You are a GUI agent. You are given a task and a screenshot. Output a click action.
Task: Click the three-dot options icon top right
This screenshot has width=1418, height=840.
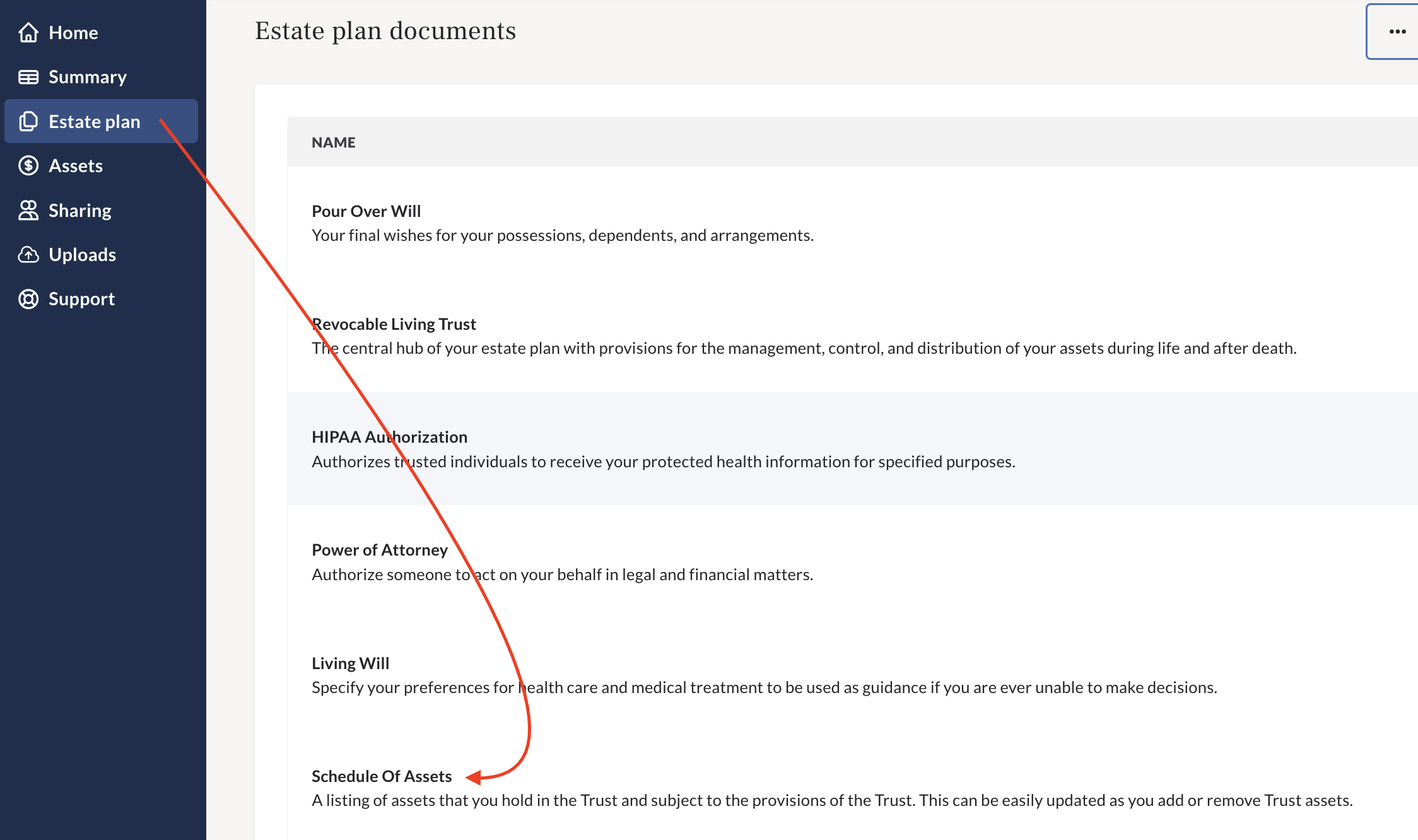click(1397, 31)
